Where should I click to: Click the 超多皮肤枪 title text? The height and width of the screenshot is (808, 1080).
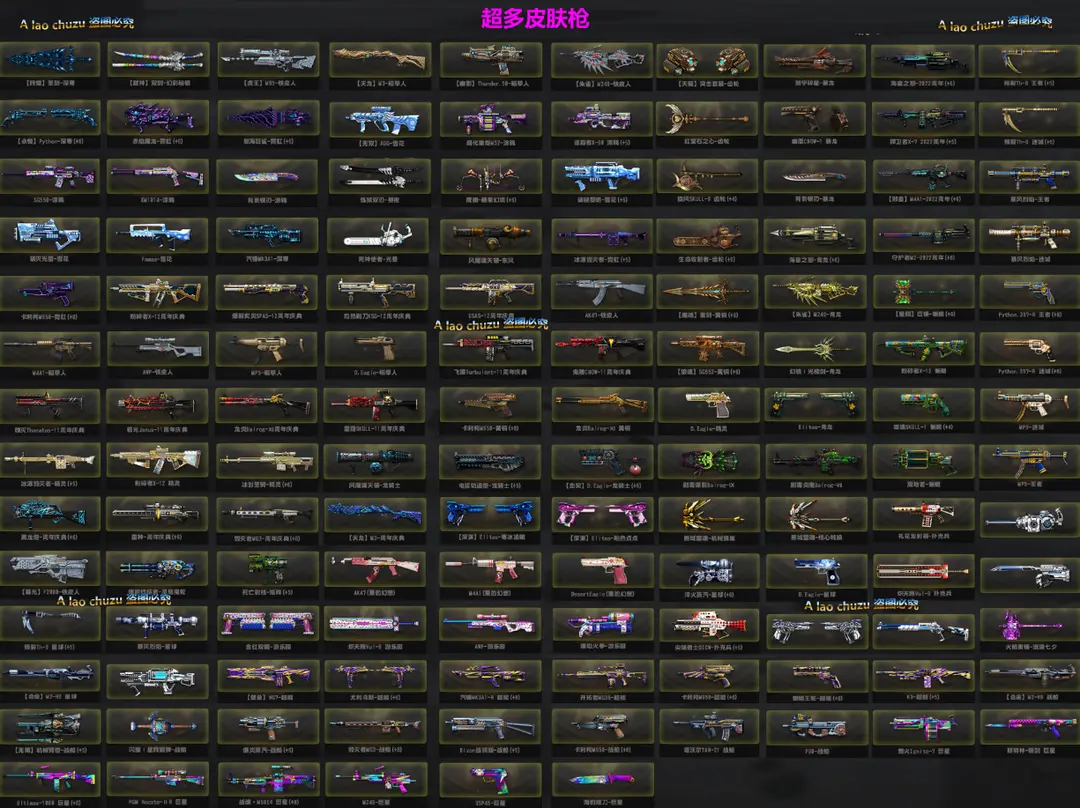(535, 19)
